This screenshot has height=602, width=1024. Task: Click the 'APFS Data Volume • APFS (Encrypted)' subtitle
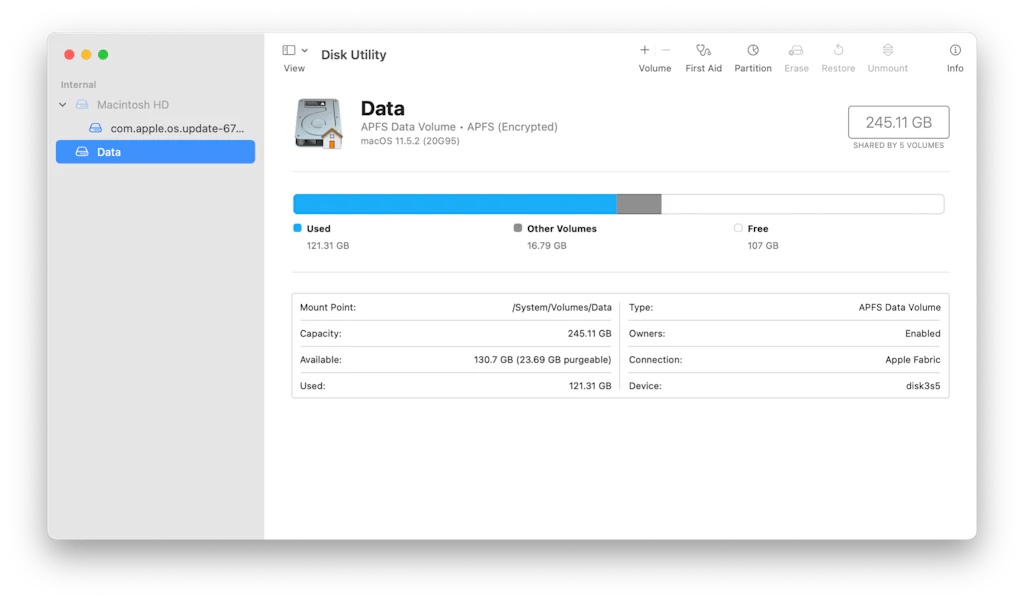(x=459, y=127)
